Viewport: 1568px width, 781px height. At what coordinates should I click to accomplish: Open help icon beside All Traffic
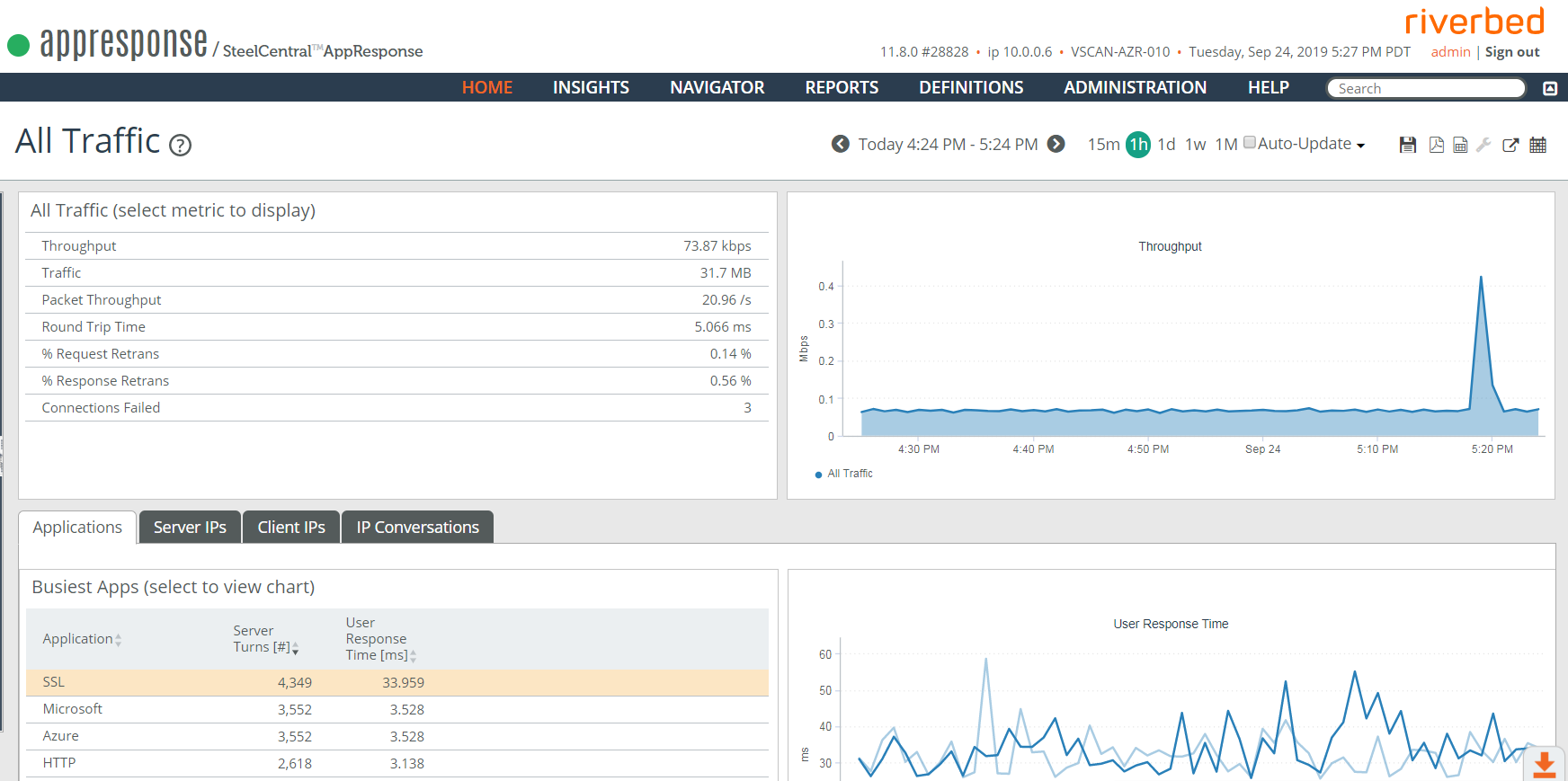181,146
